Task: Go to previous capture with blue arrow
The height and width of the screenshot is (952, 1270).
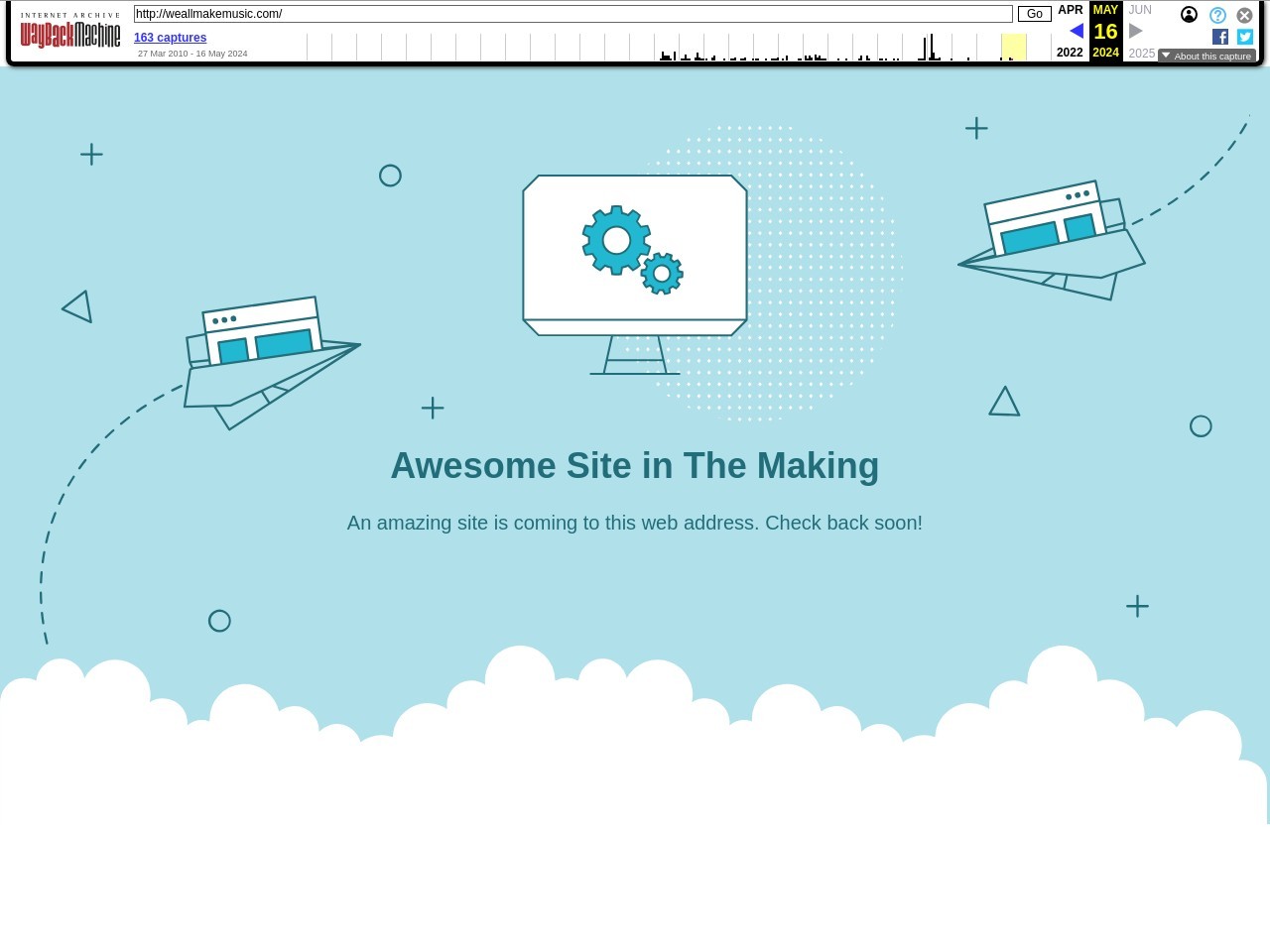Action: pos(1076,32)
